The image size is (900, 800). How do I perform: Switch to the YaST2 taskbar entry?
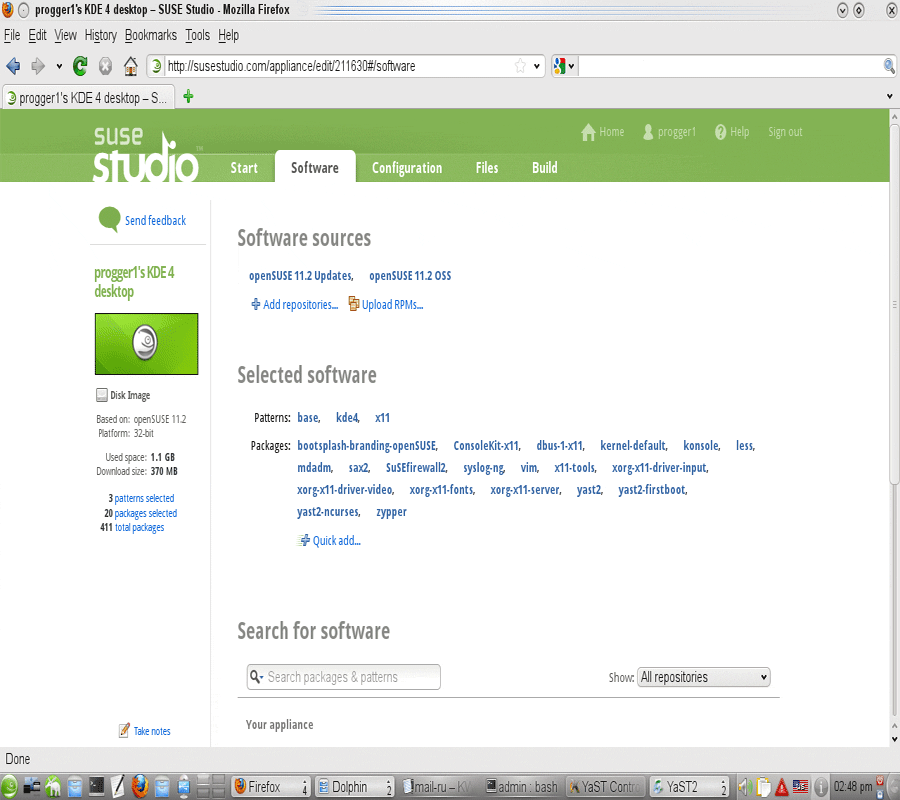click(689, 786)
